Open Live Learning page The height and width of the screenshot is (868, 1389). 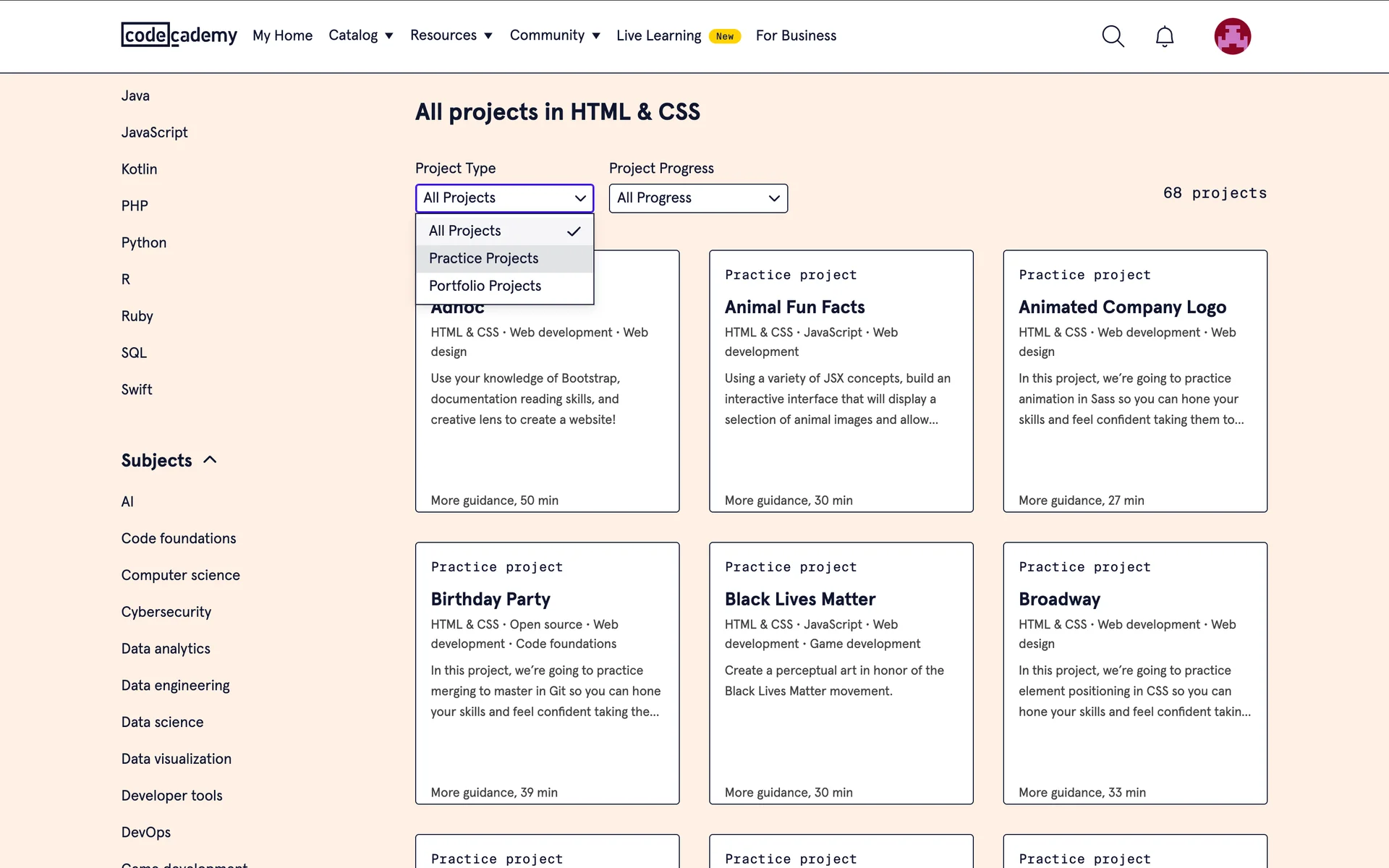658,35
